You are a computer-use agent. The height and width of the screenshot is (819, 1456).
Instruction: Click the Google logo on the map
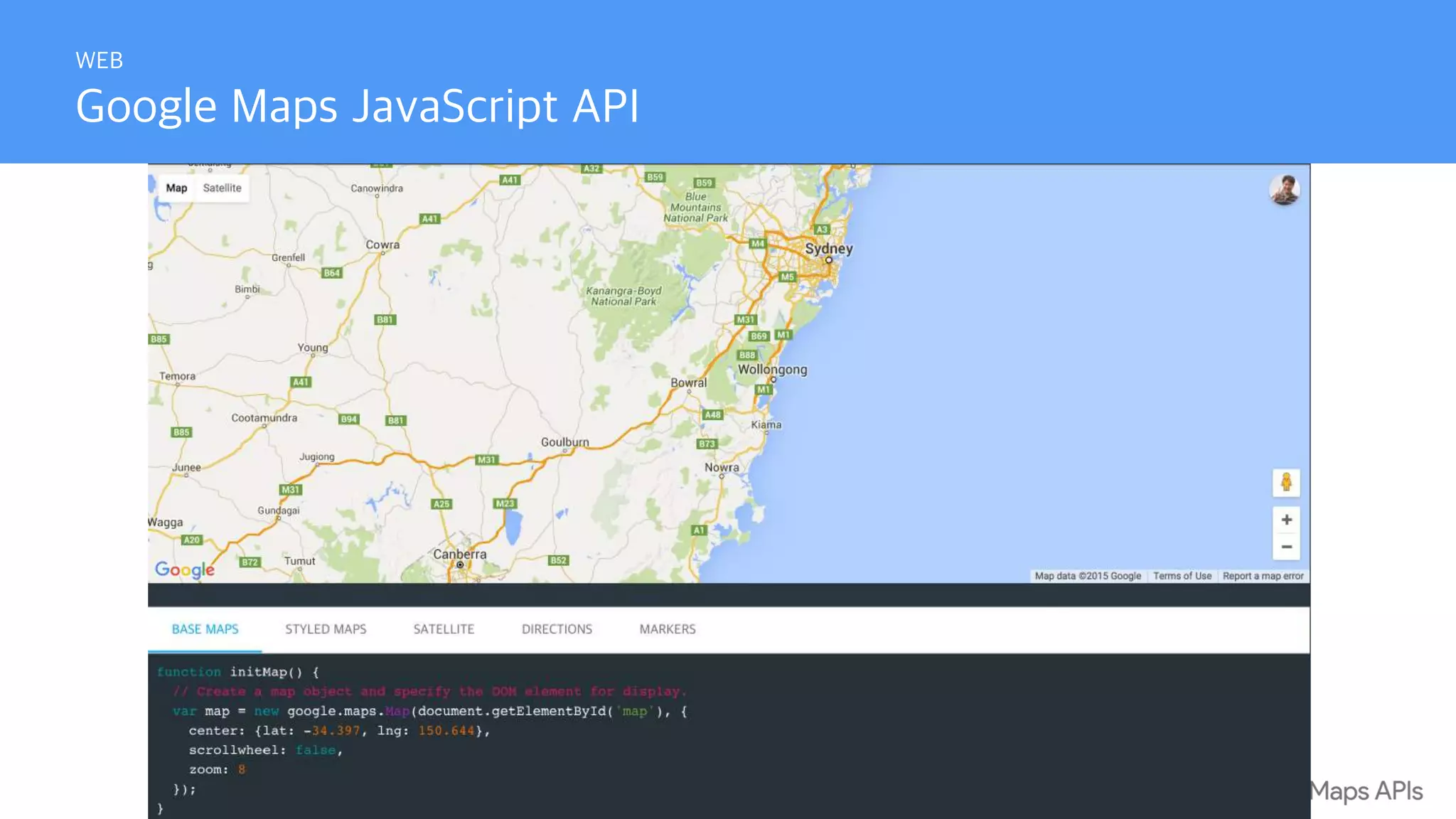click(185, 569)
